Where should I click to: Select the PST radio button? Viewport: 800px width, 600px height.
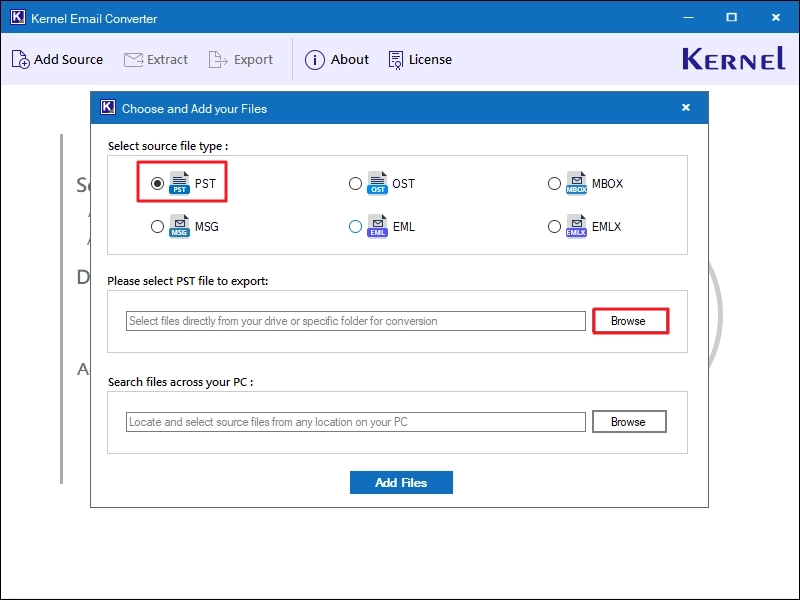157,183
